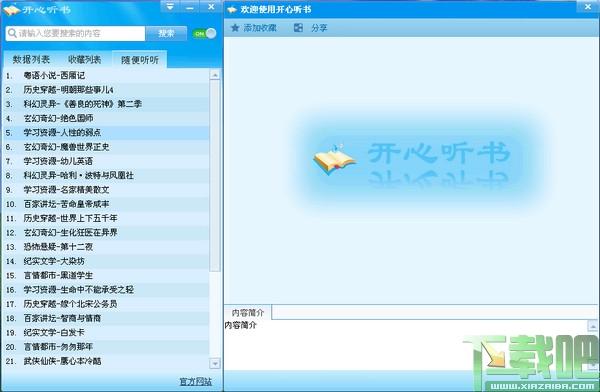
Task: Open the 内容简介 tab
Action: pyautogui.click(x=248, y=312)
